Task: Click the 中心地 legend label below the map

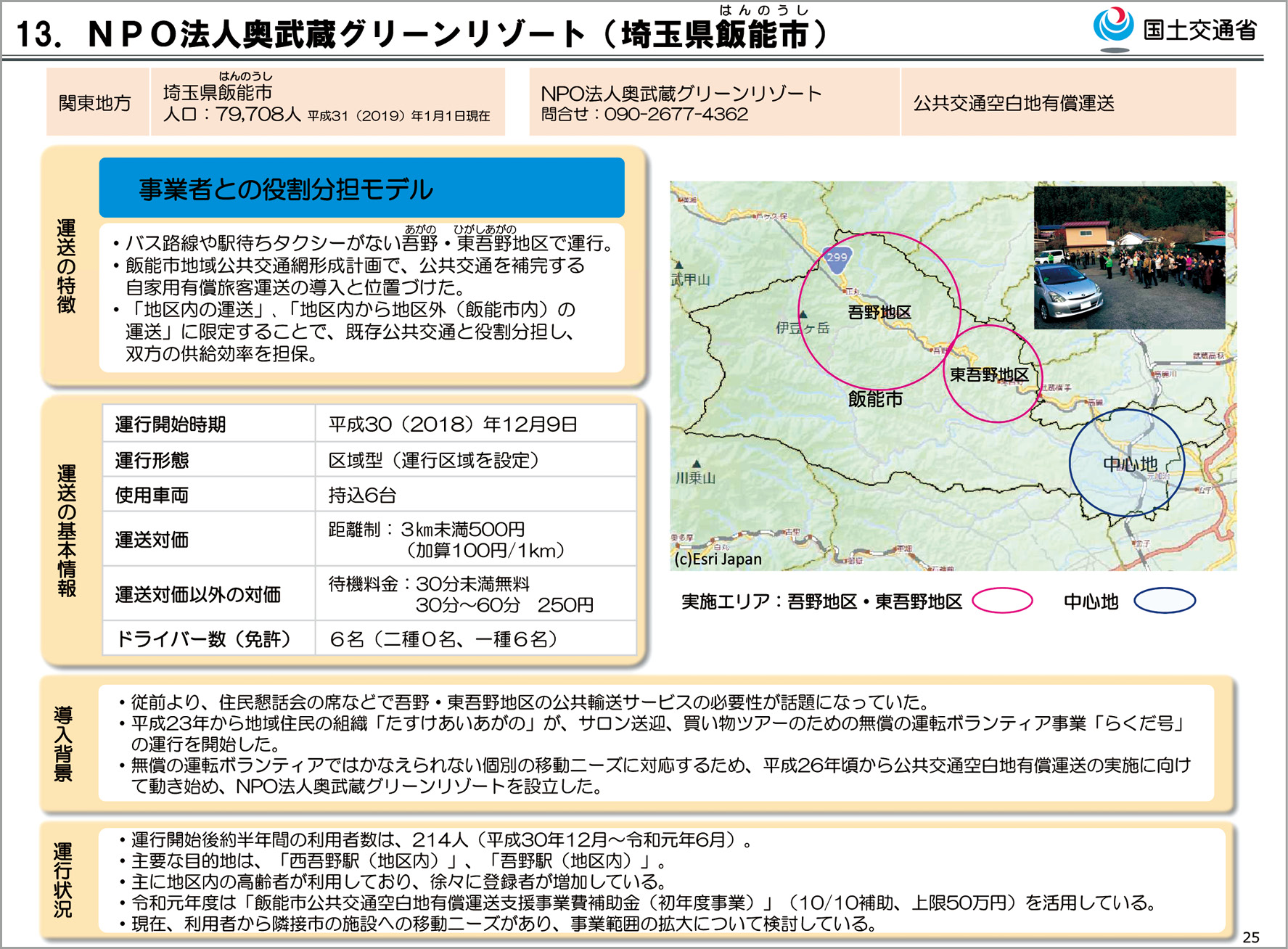Action: point(1091,601)
